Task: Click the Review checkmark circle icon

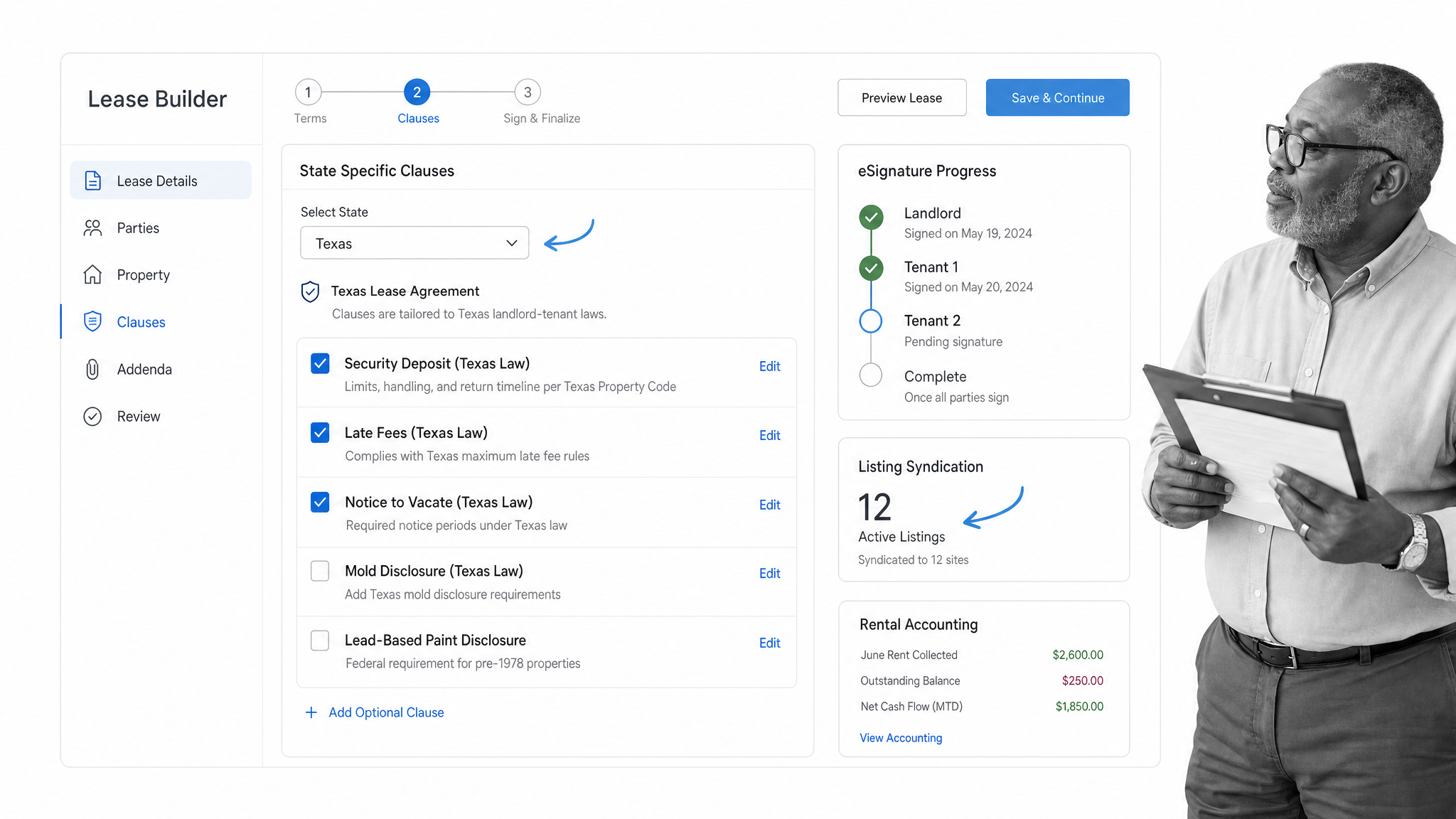Action: pyautogui.click(x=92, y=417)
